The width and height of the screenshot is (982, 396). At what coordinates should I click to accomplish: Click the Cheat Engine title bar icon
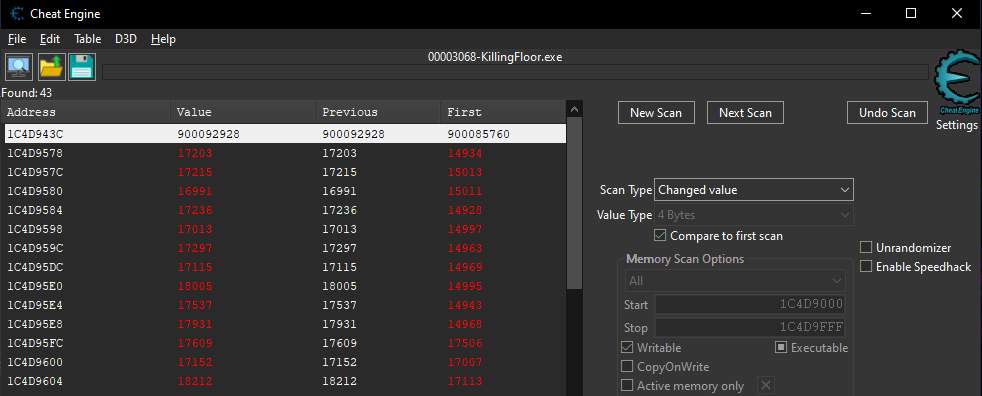(17, 14)
